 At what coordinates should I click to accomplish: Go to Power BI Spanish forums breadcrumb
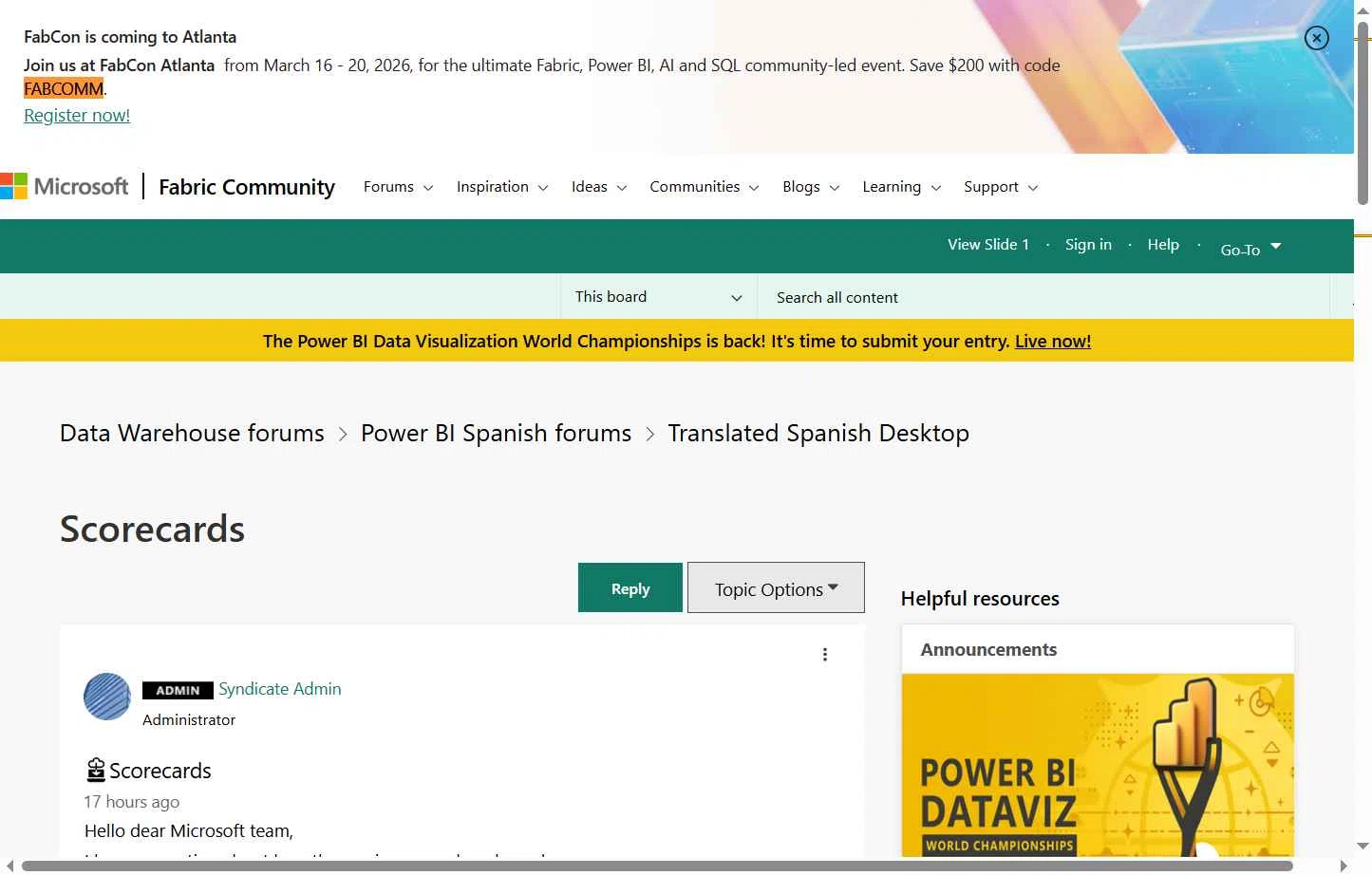(x=496, y=433)
